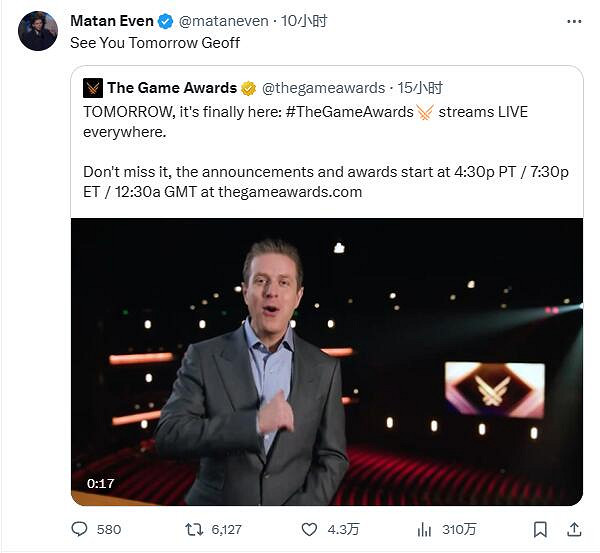The width and height of the screenshot is (600, 553).
Task: Open the #TheGameAwards hashtag
Action: click(x=349, y=112)
